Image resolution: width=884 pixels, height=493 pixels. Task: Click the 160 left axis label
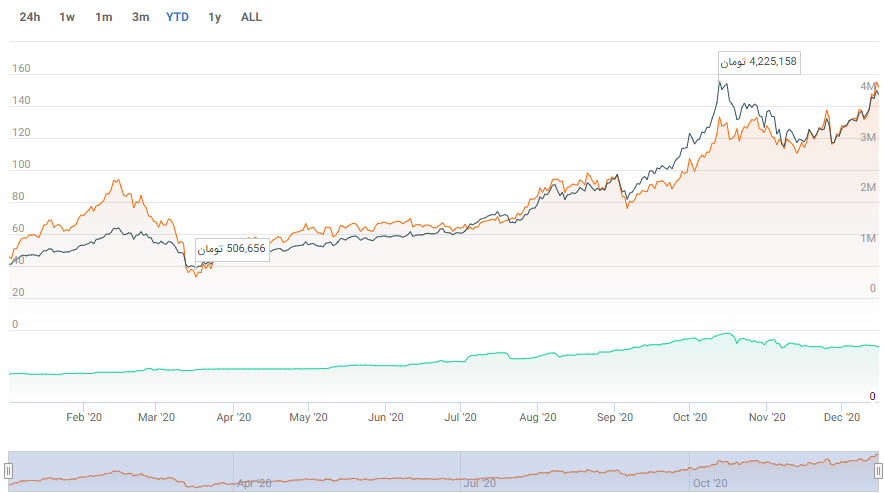coord(21,70)
